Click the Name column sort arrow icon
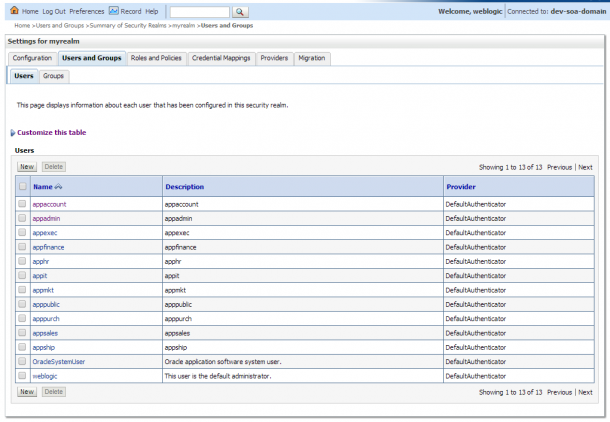Image resolution: width=610 pixels, height=422 pixels. coord(58,187)
